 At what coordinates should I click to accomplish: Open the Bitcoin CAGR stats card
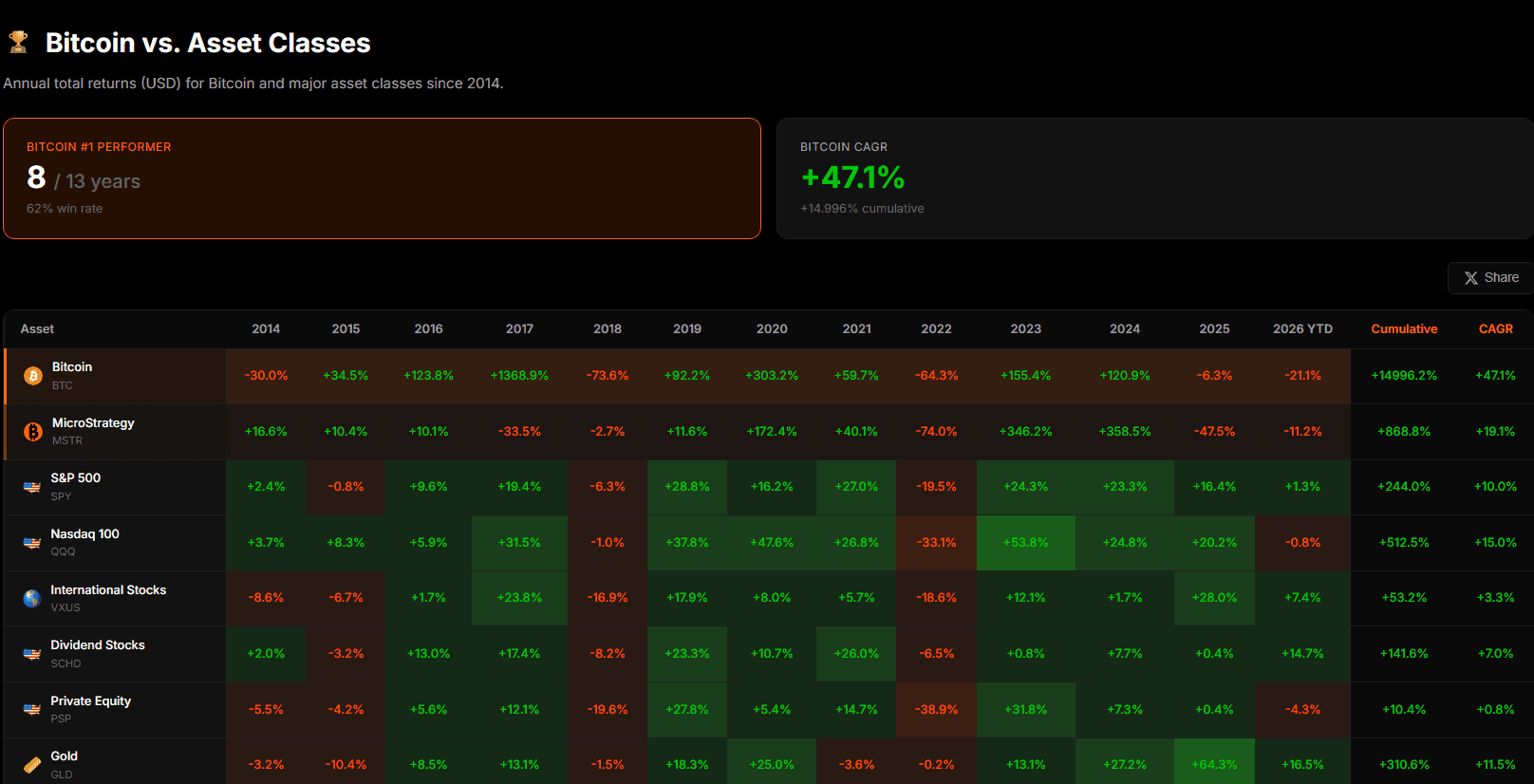1154,178
